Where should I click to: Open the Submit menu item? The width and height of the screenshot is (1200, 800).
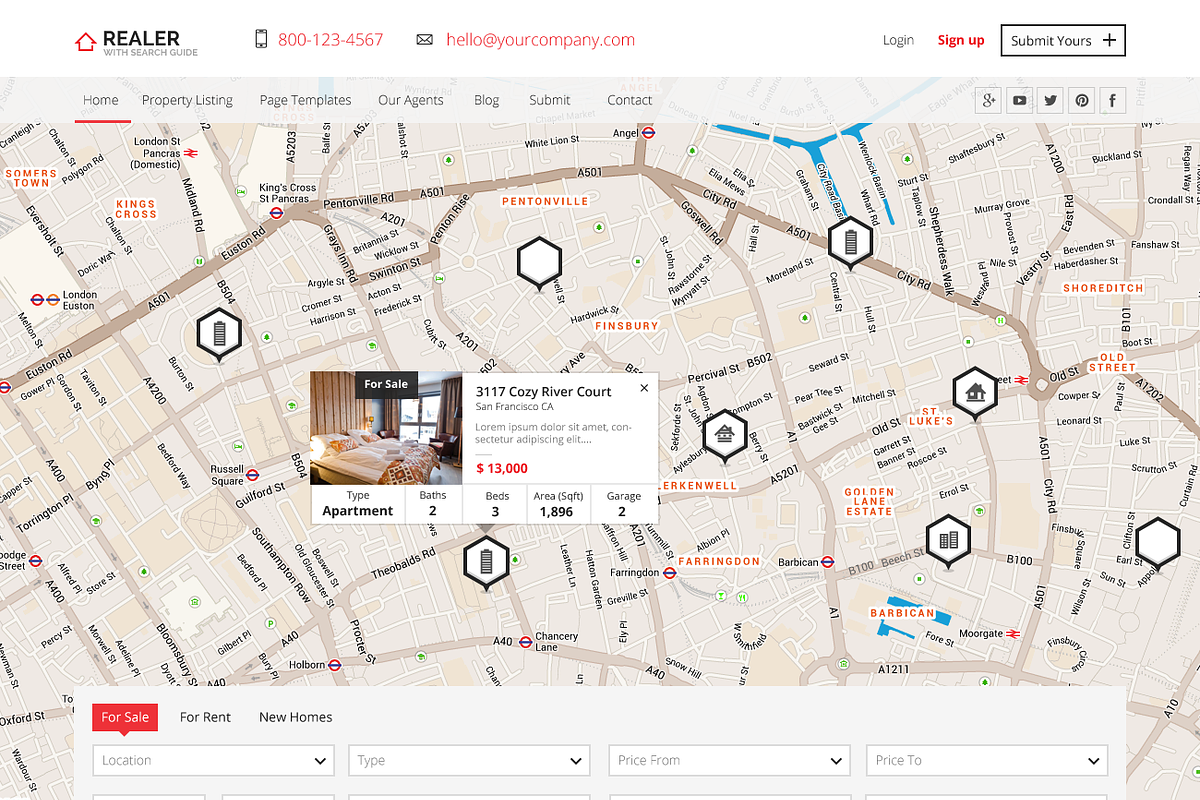click(x=550, y=100)
